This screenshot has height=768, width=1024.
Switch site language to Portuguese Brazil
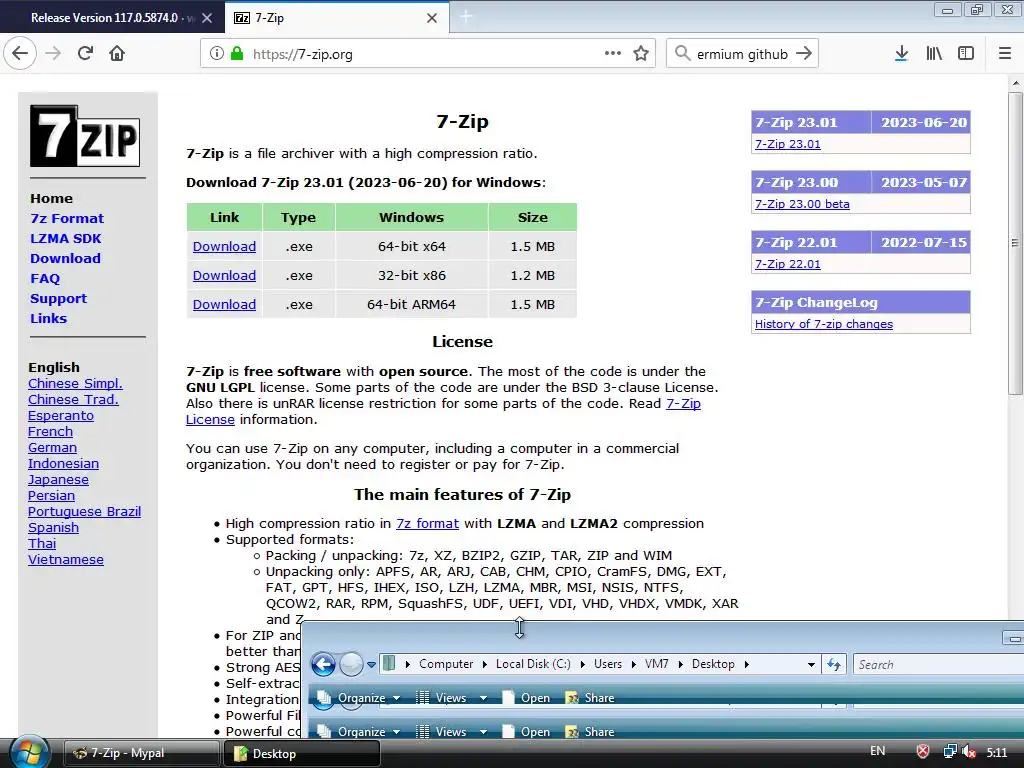[84, 512]
